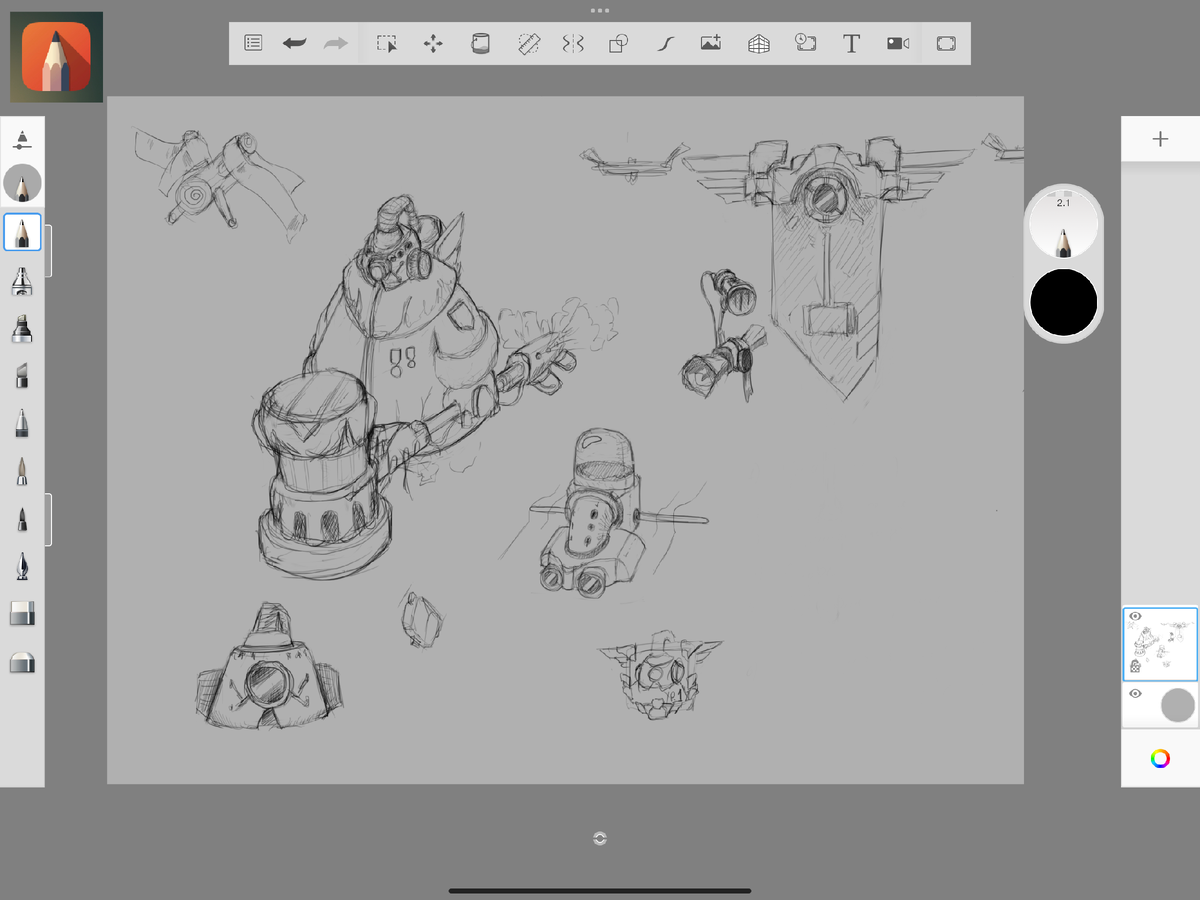Select the airbrush tool
This screenshot has height=900, width=1200.
click(x=22, y=281)
